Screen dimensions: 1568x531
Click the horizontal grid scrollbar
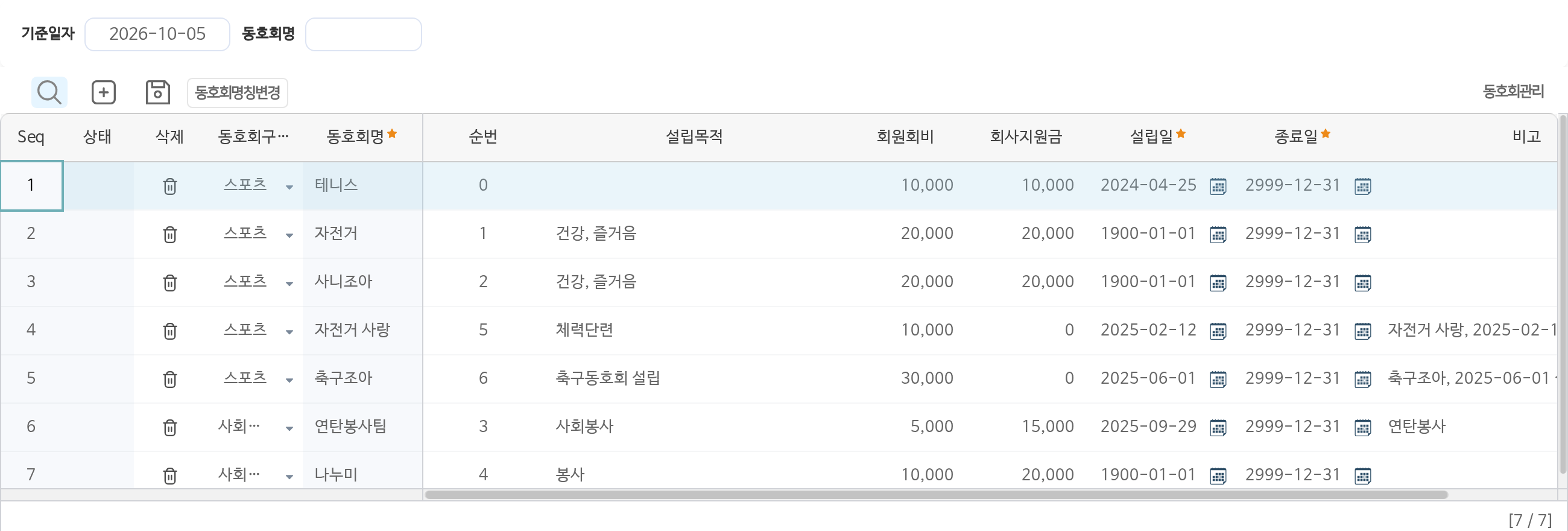935,494
